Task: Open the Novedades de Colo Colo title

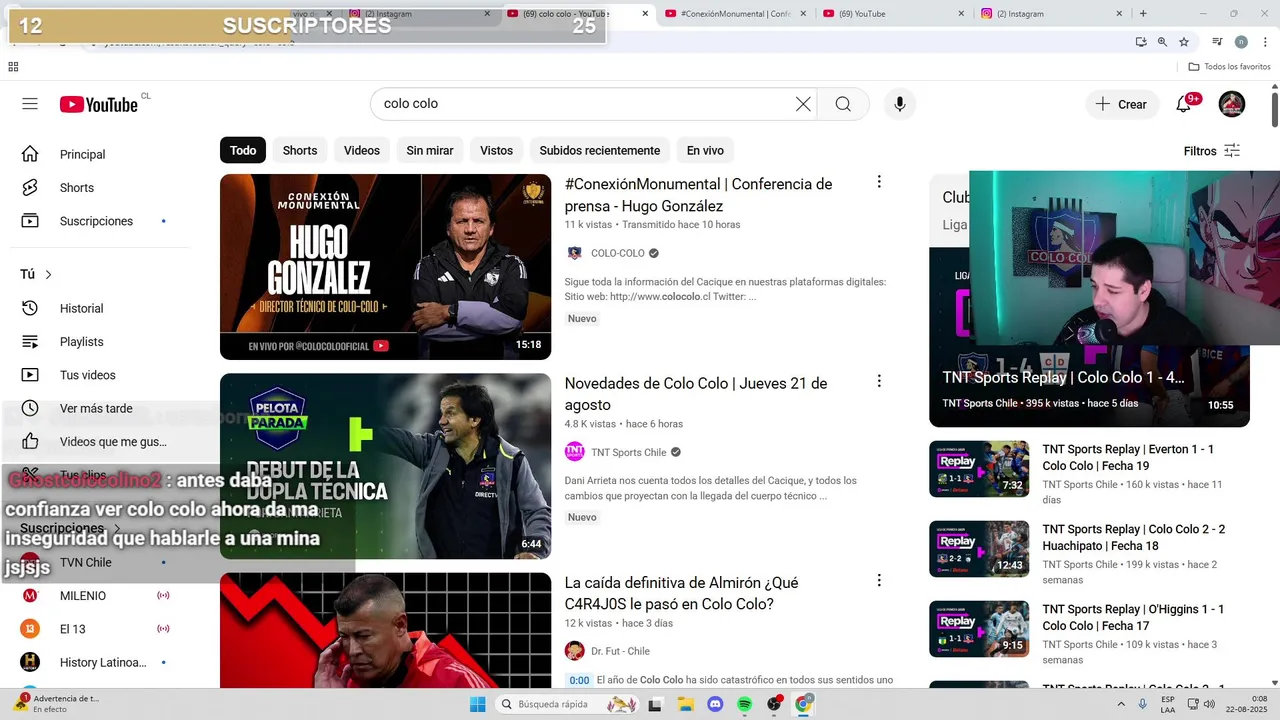Action: [696, 394]
